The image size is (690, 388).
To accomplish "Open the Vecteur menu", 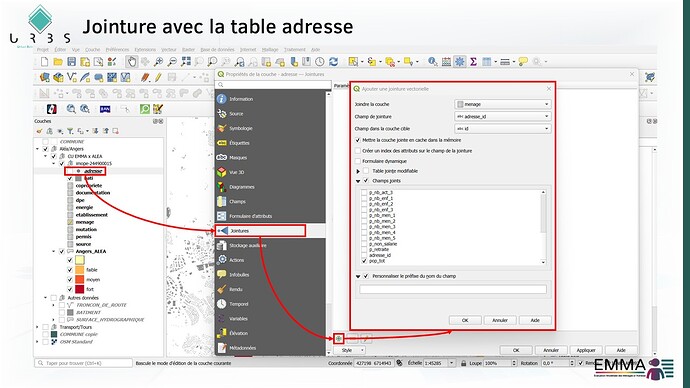I will [169, 50].
